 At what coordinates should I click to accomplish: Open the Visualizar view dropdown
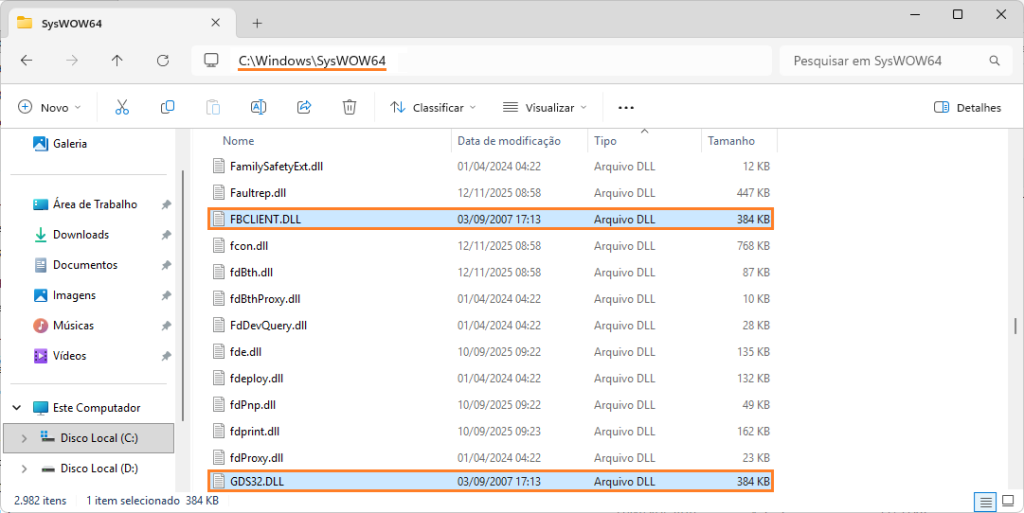[544, 107]
